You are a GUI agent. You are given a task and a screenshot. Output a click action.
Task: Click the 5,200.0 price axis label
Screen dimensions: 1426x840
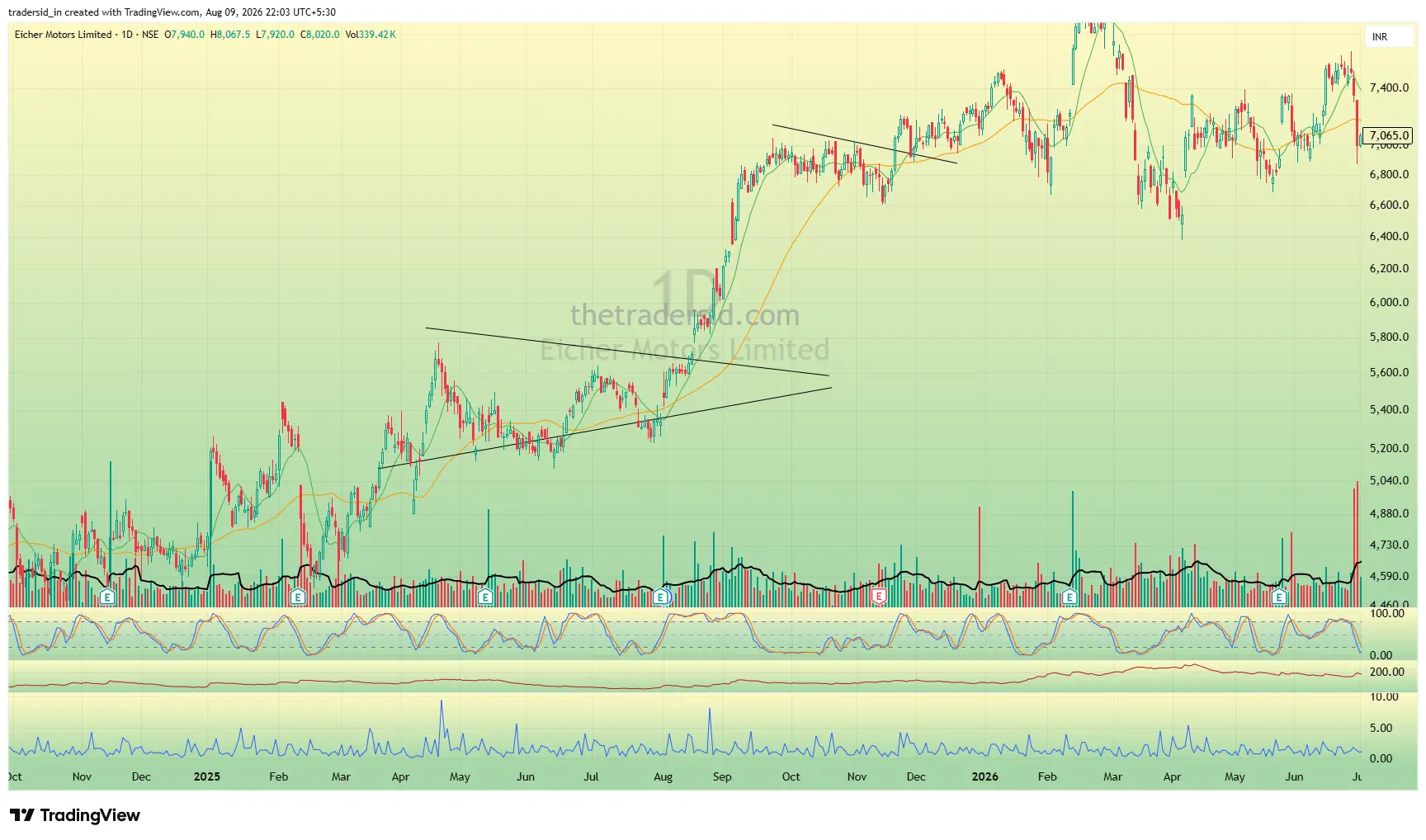[1389, 449]
